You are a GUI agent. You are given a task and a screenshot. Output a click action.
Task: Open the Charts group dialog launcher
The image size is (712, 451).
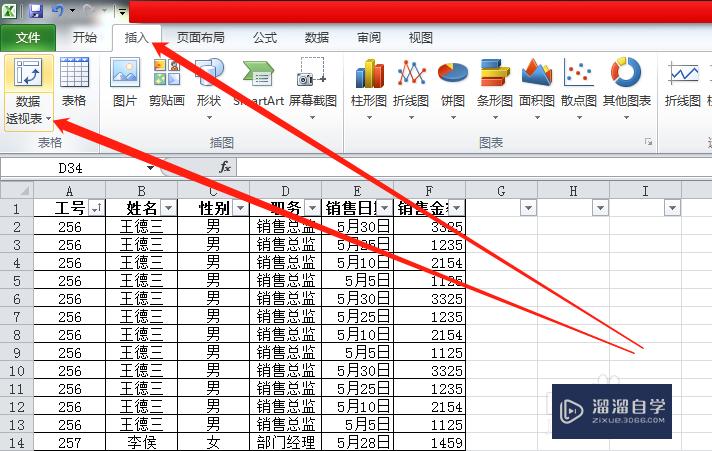coord(649,142)
